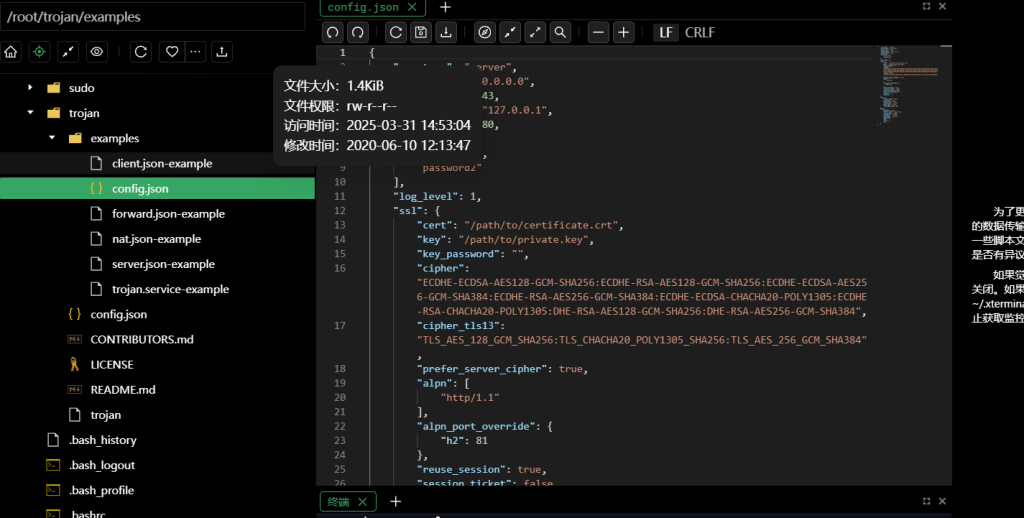The height and width of the screenshot is (518, 1024).
Task: Refresh the file tree
Action: point(140,52)
